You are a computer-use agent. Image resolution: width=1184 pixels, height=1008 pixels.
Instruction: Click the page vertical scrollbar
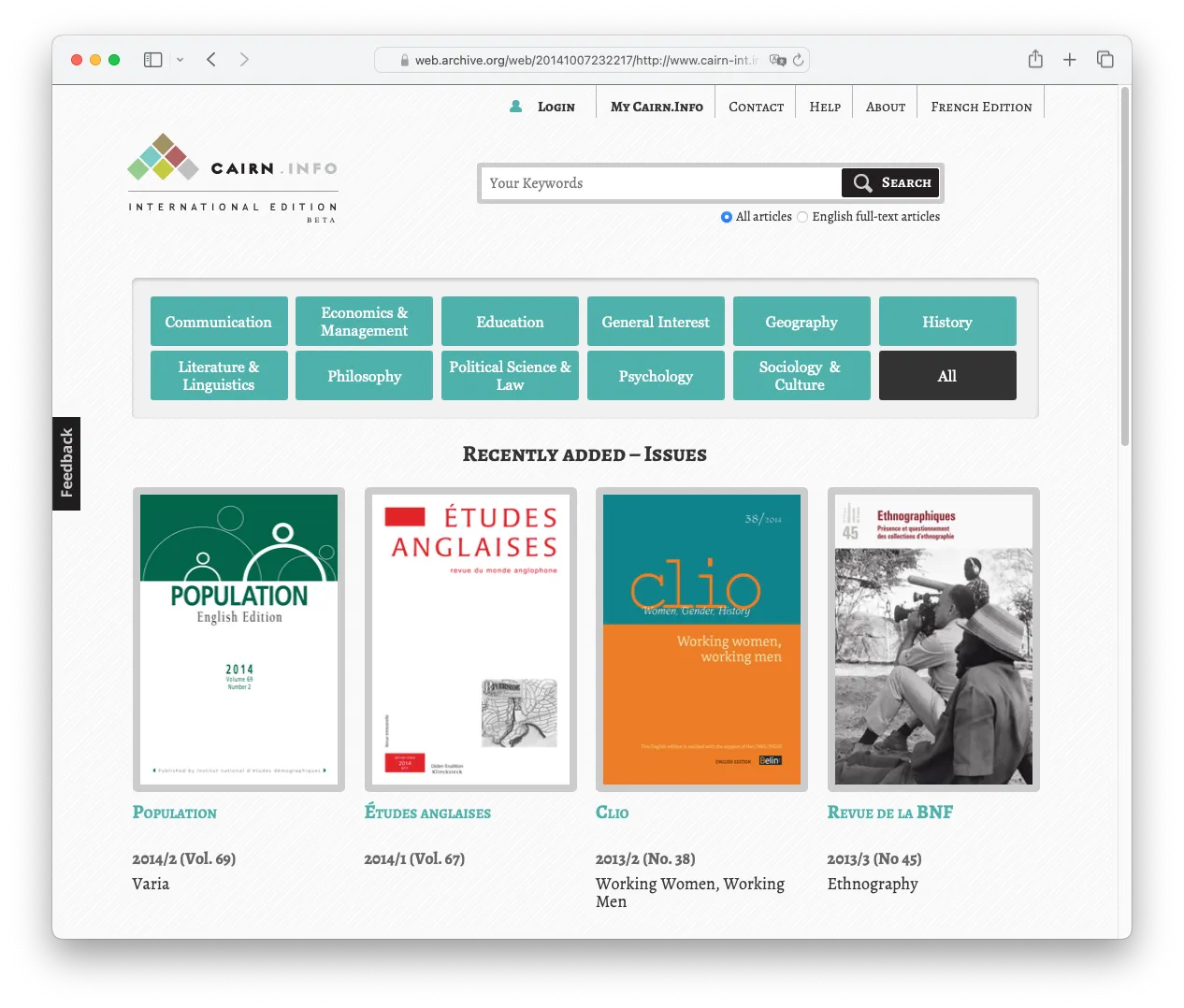pos(1125,266)
